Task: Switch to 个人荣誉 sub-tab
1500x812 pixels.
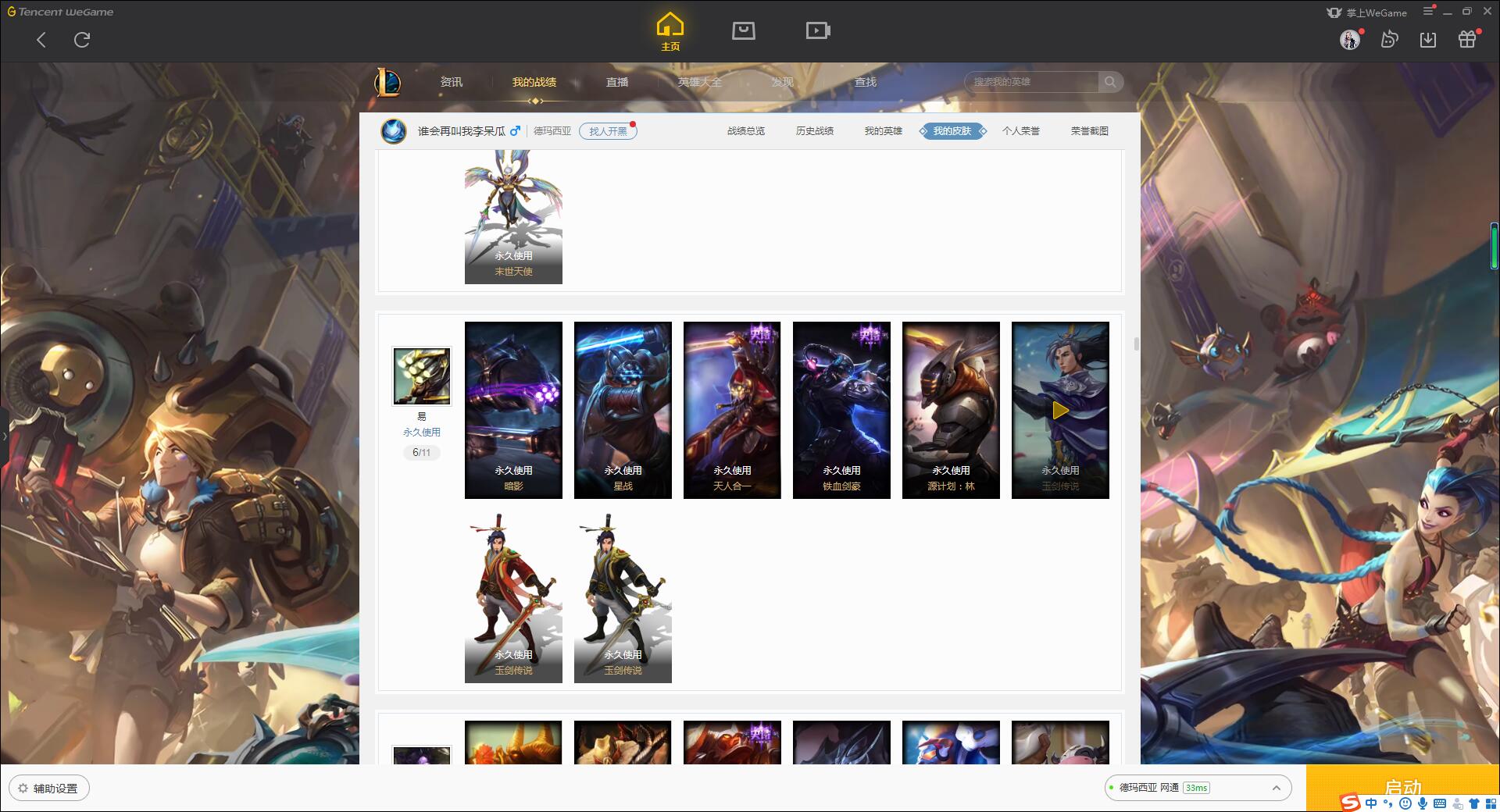Action: pos(1021,131)
